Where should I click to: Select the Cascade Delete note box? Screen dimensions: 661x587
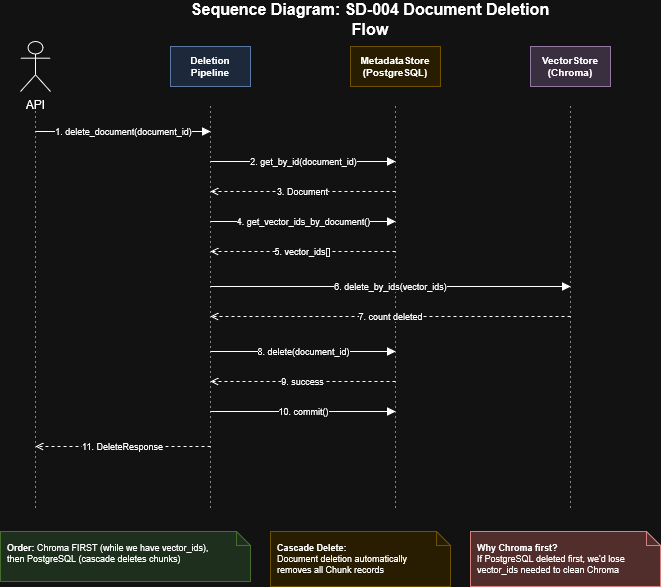(x=360, y=559)
